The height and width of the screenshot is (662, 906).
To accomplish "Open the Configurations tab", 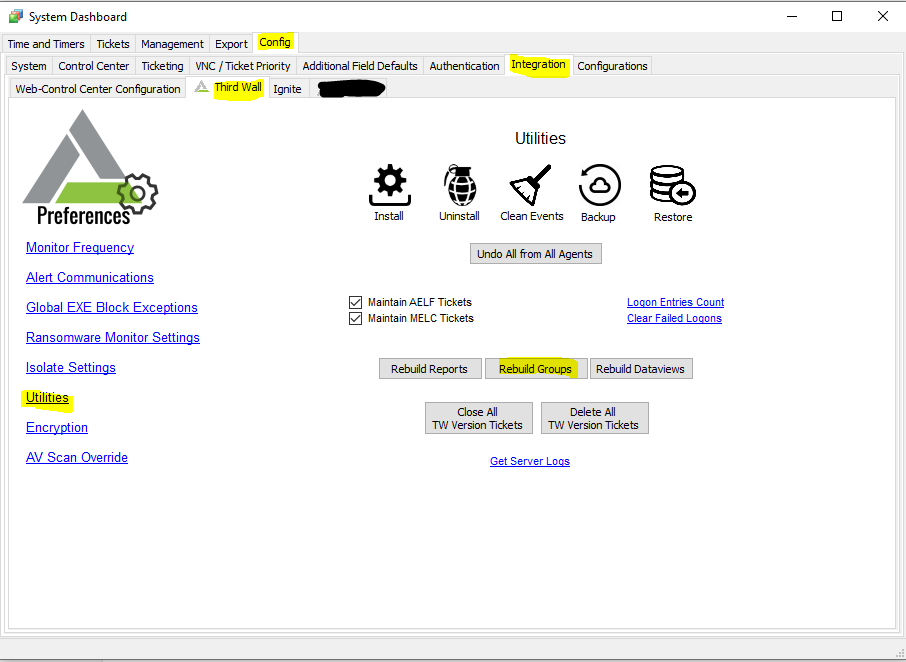I will tap(612, 66).
